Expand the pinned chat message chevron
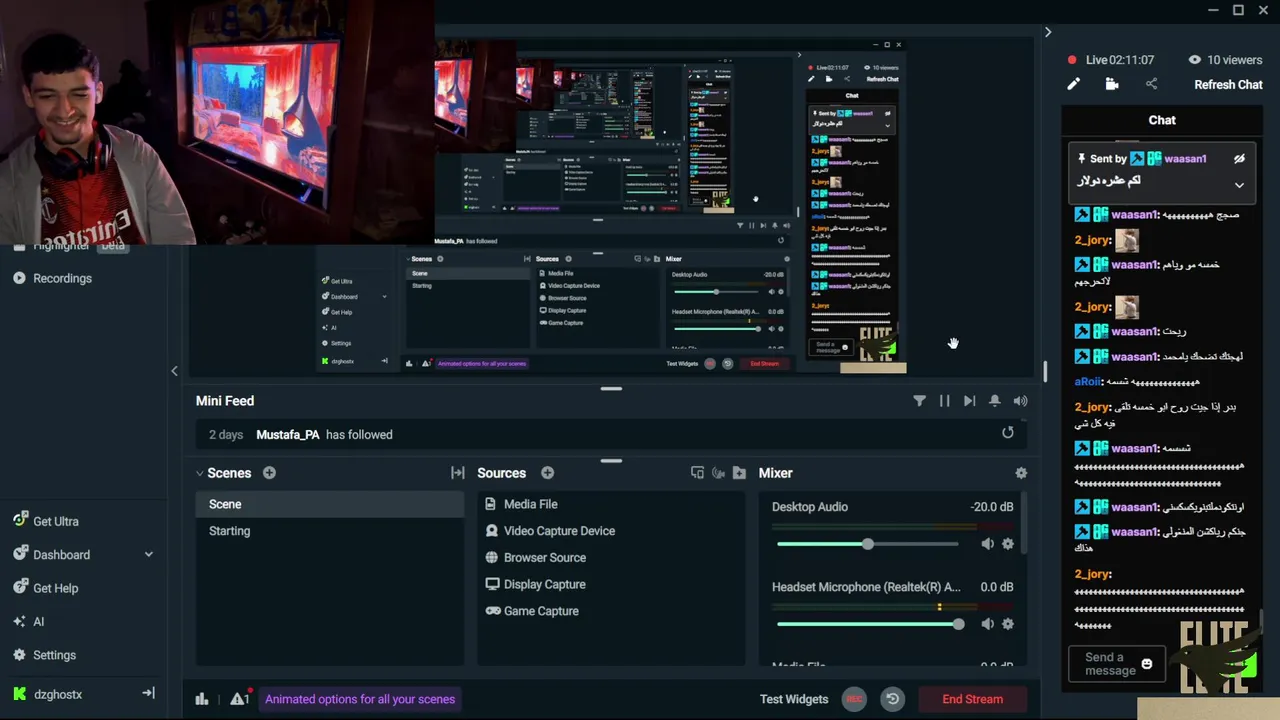This screenshot has height=720, width=1280. [x=1239, y=185]
